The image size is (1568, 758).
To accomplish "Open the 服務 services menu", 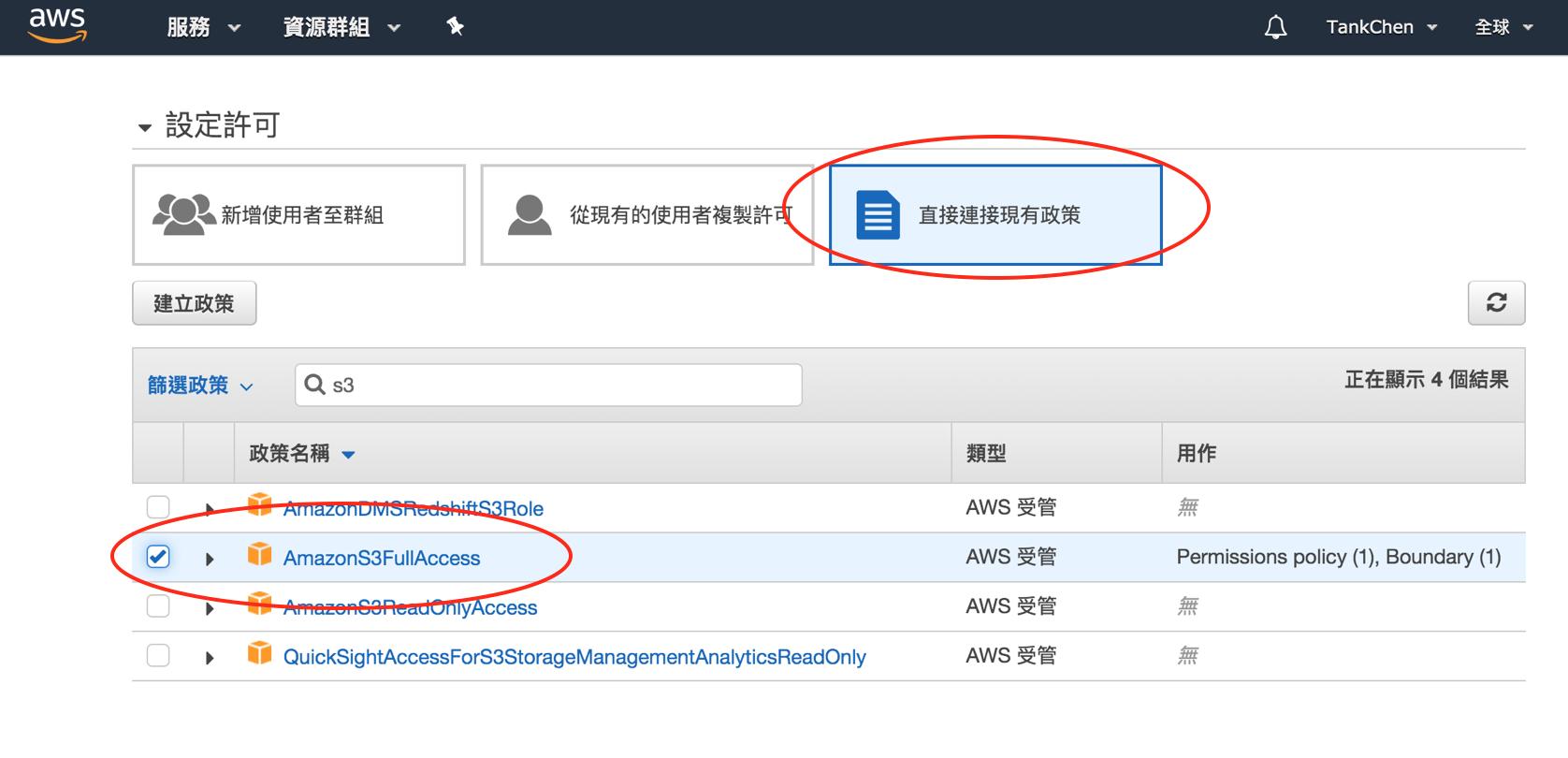I will tap(203, 27).
